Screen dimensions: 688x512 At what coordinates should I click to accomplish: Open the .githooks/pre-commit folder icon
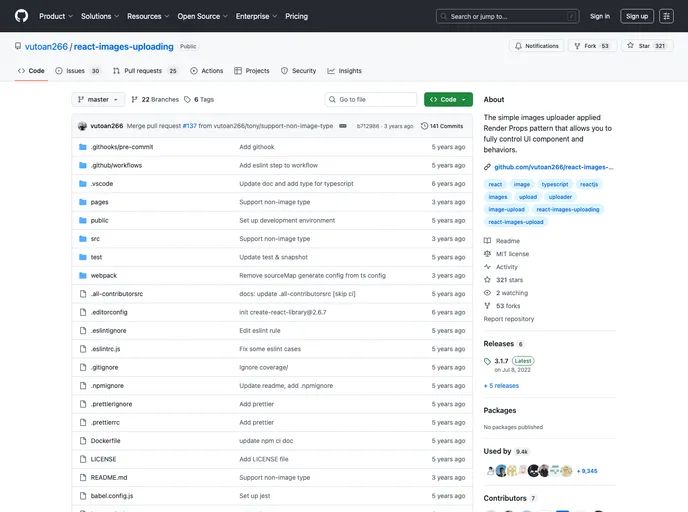pyautogui.click(x=82, y=147)
